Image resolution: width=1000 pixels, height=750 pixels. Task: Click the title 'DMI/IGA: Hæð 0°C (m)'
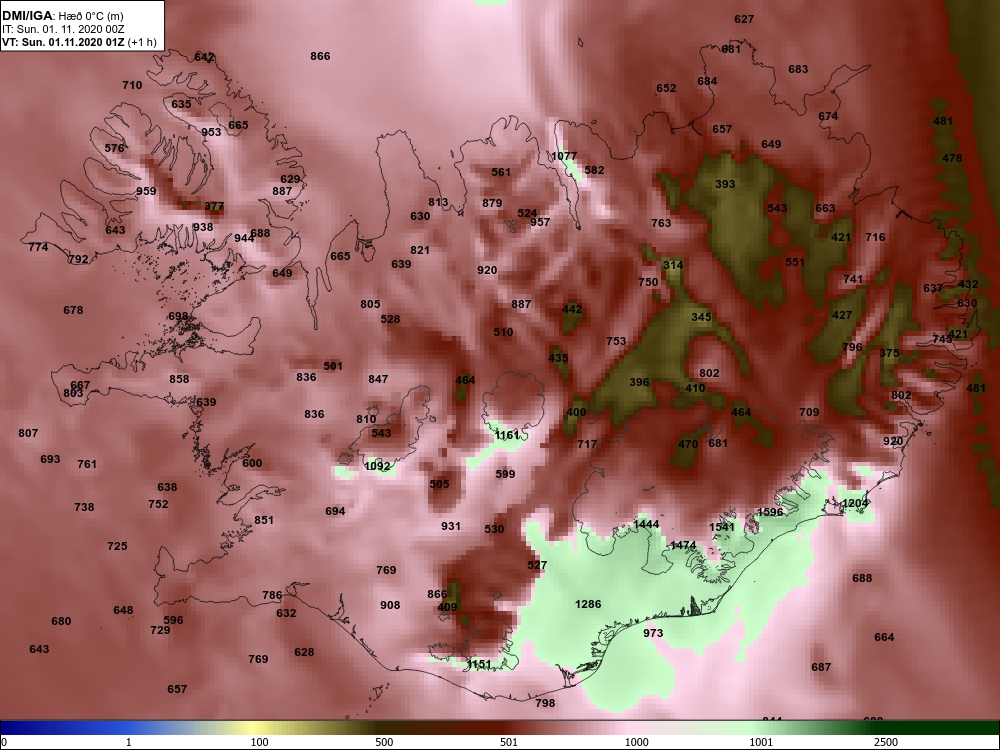(x=62, y=16)
